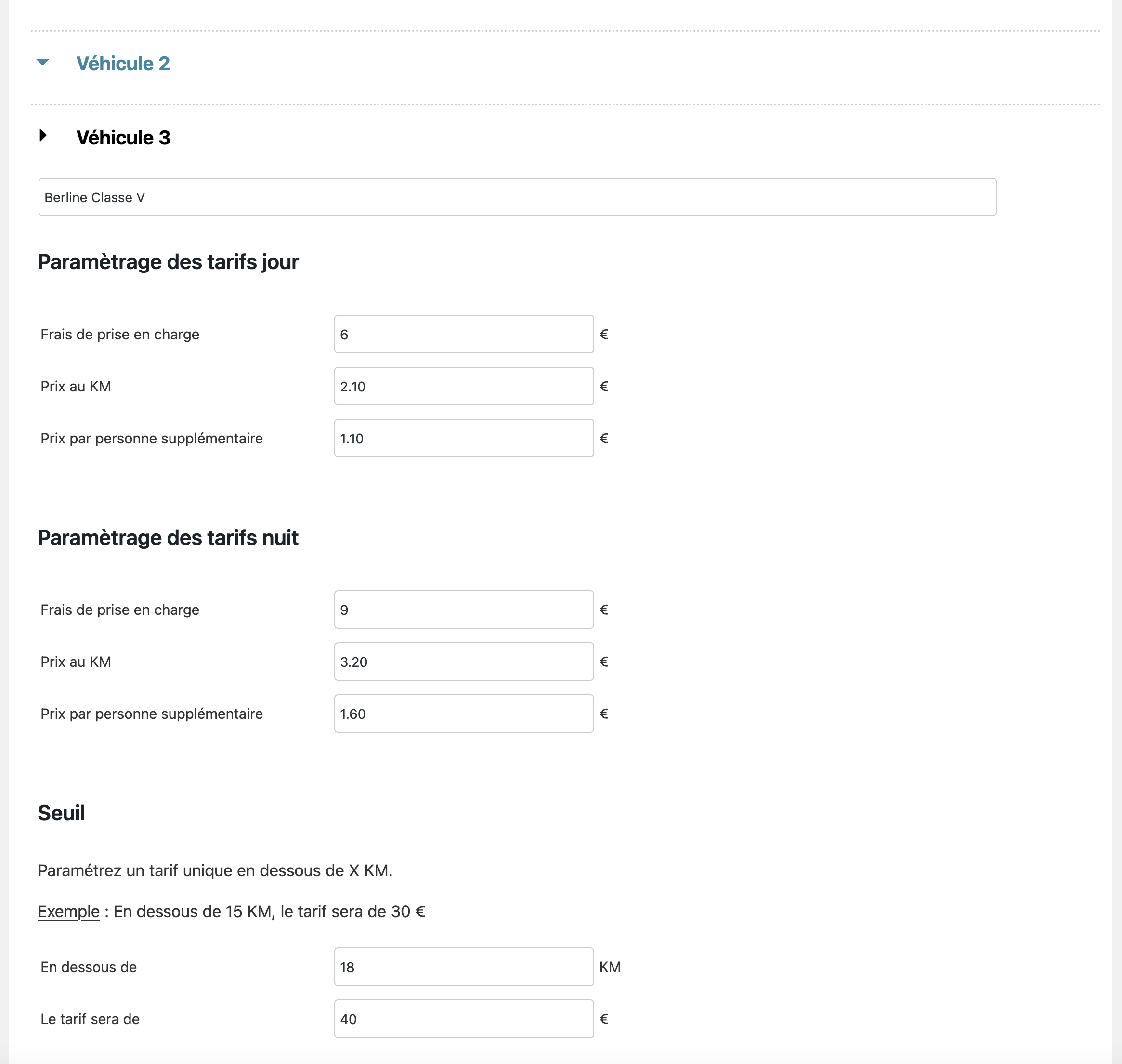The width and height of the screenshot is (1122, 1064).
Task: Select the Paramètrage des tarifs nuit heading
Action: [168, 538]
